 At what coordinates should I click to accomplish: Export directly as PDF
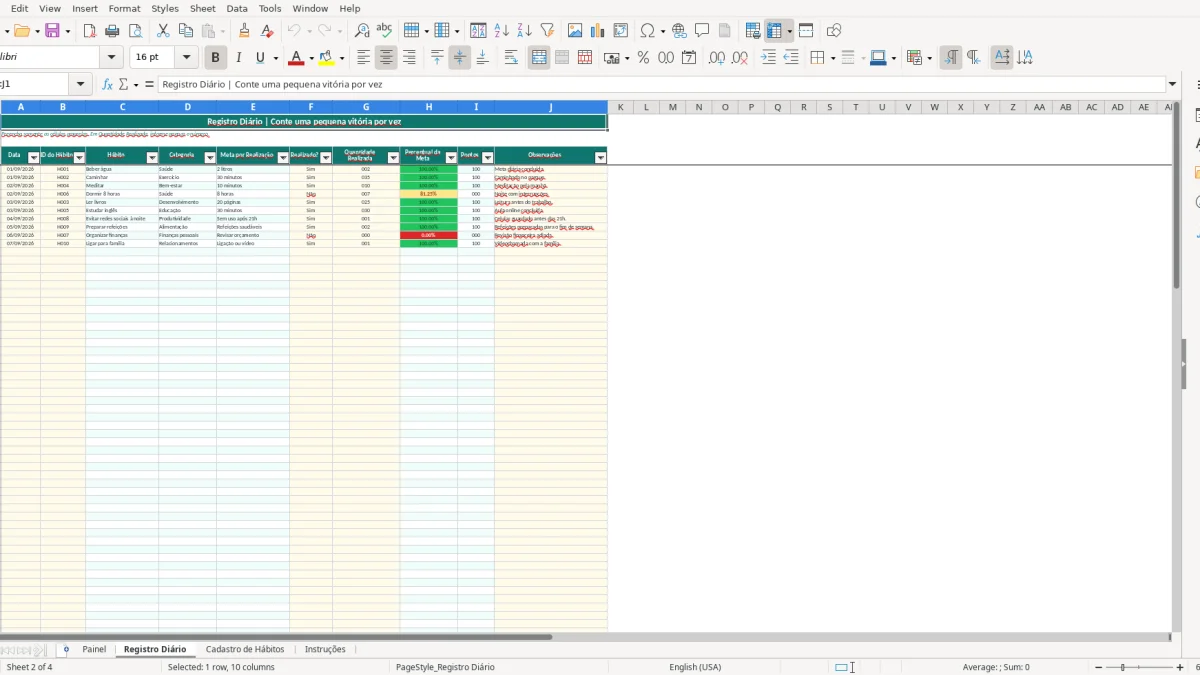tap(90, 31)
